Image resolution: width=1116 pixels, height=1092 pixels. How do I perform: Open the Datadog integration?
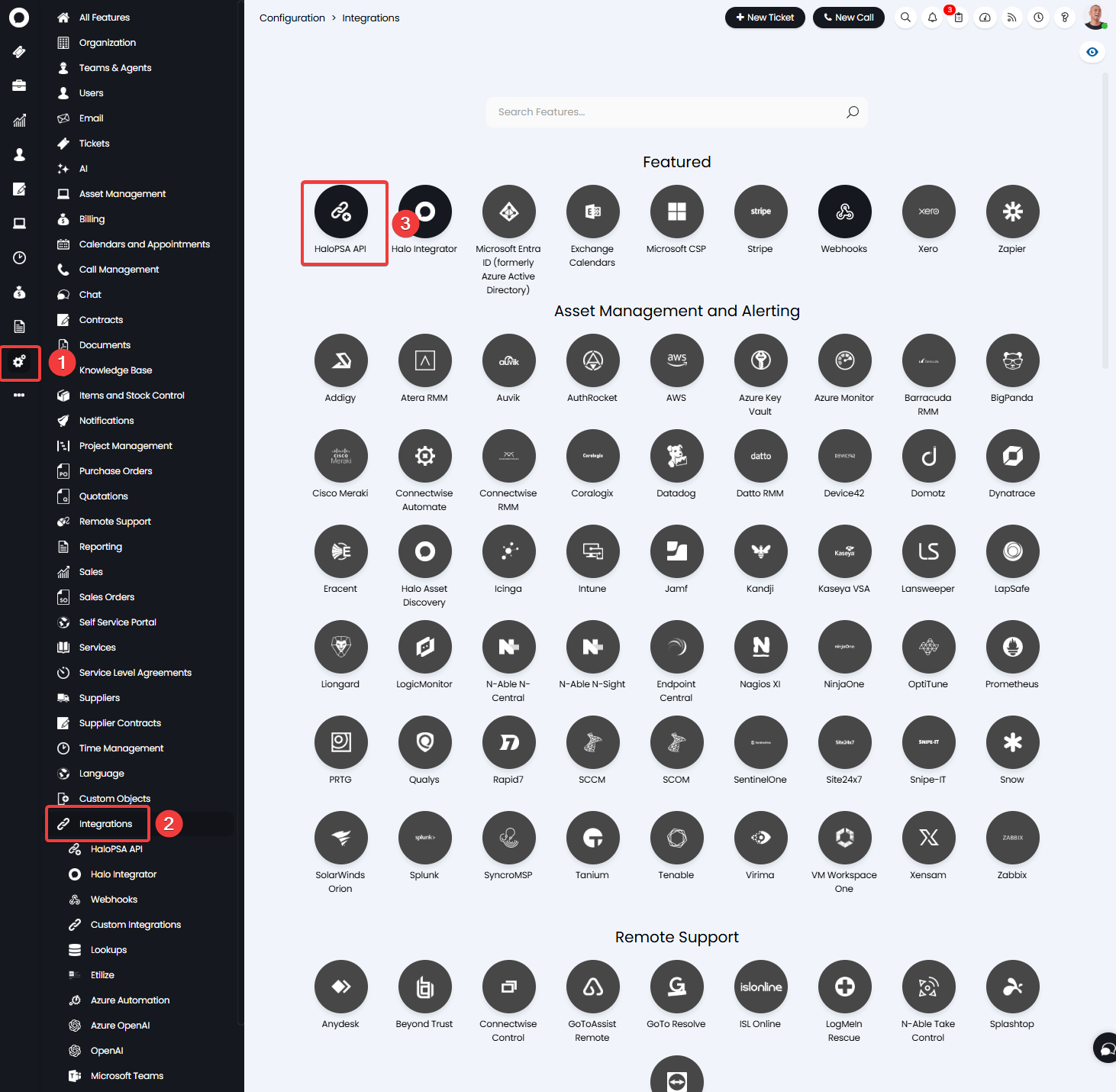(677, 456)
